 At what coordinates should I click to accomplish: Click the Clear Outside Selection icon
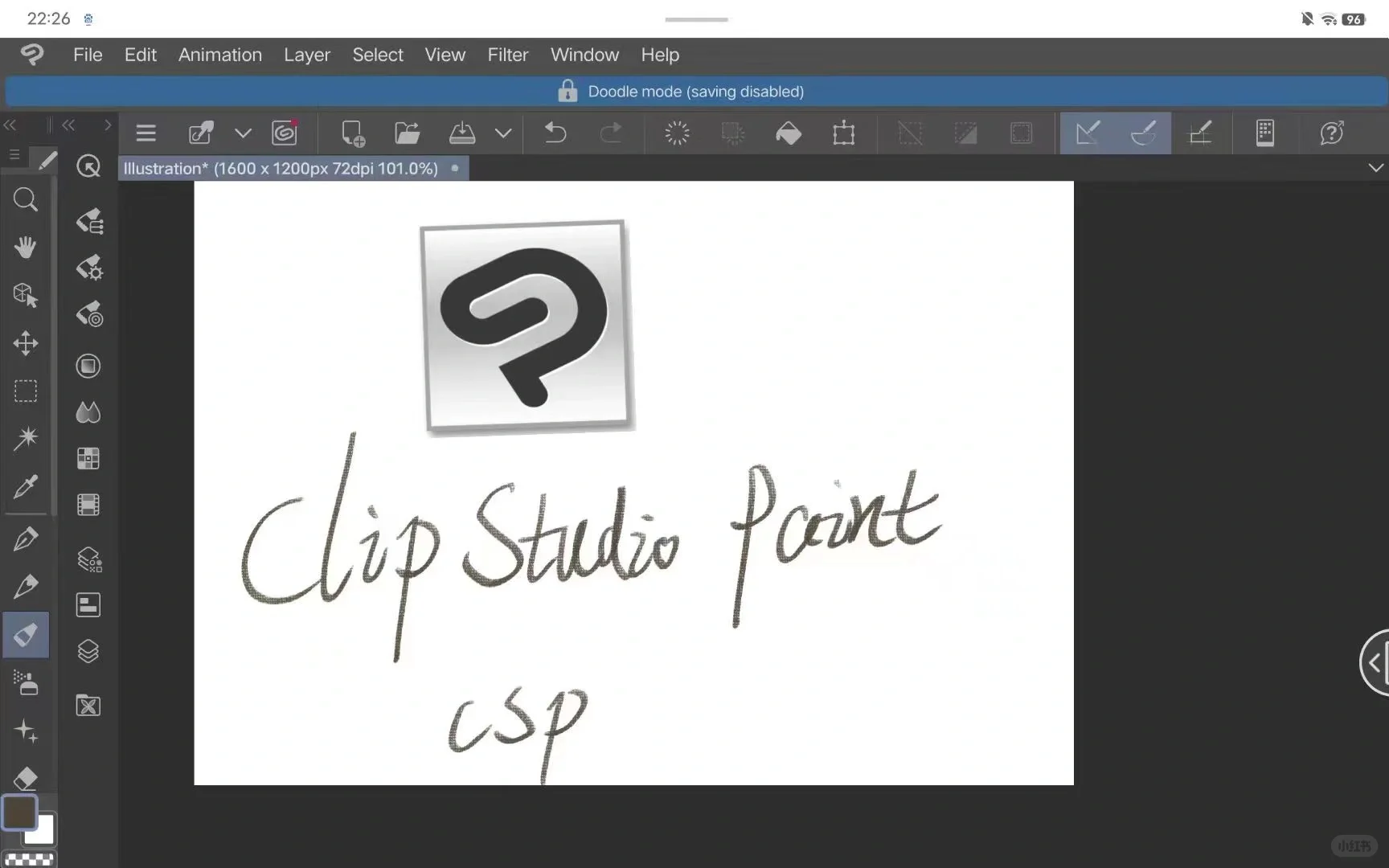tap(733, 133)
